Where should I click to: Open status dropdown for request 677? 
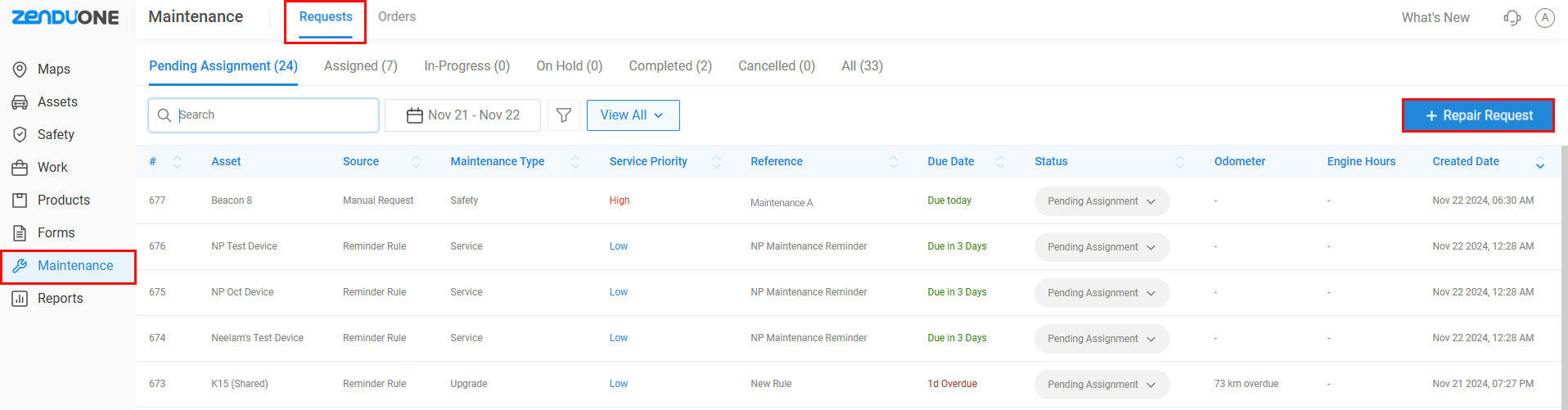point(1102,201)
